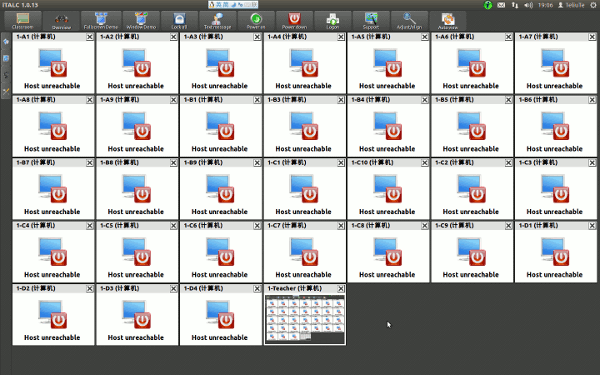Send a Text message
600x375 pixels.
[217, 21]
